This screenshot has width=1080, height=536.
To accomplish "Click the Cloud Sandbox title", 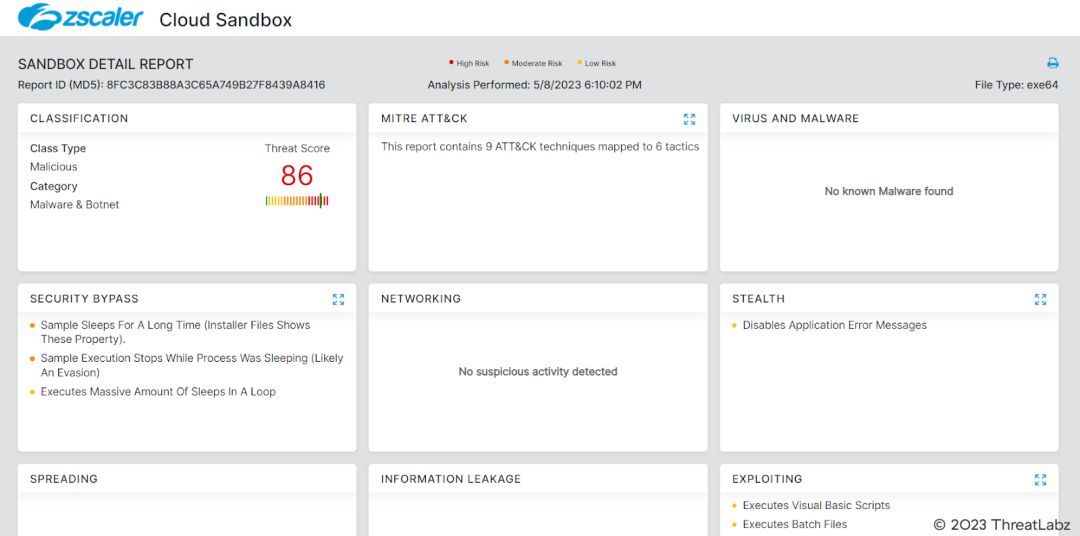I will click(x=226, y=19).
